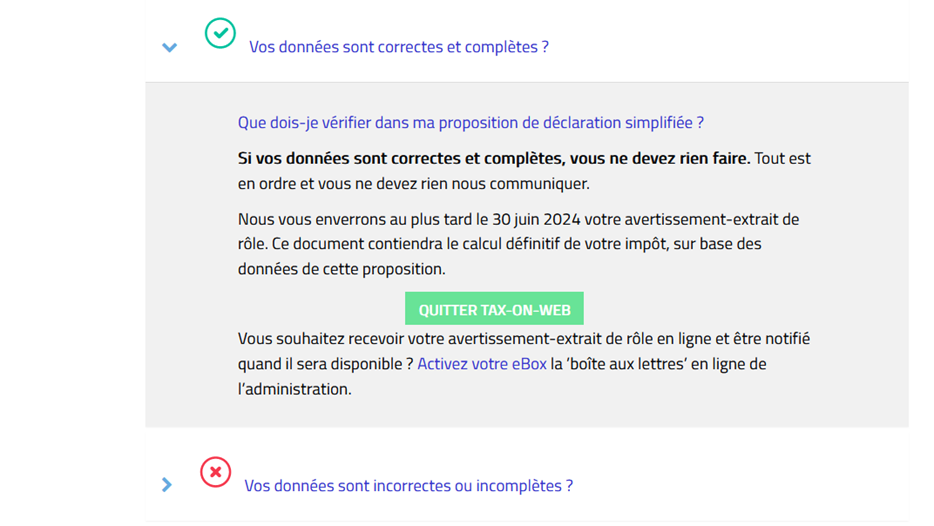The width and height of the screenshot is (934, 526).
Task: Click the paragraph starting 'Nous vous enverrons'
Action: tap(518, 244)
